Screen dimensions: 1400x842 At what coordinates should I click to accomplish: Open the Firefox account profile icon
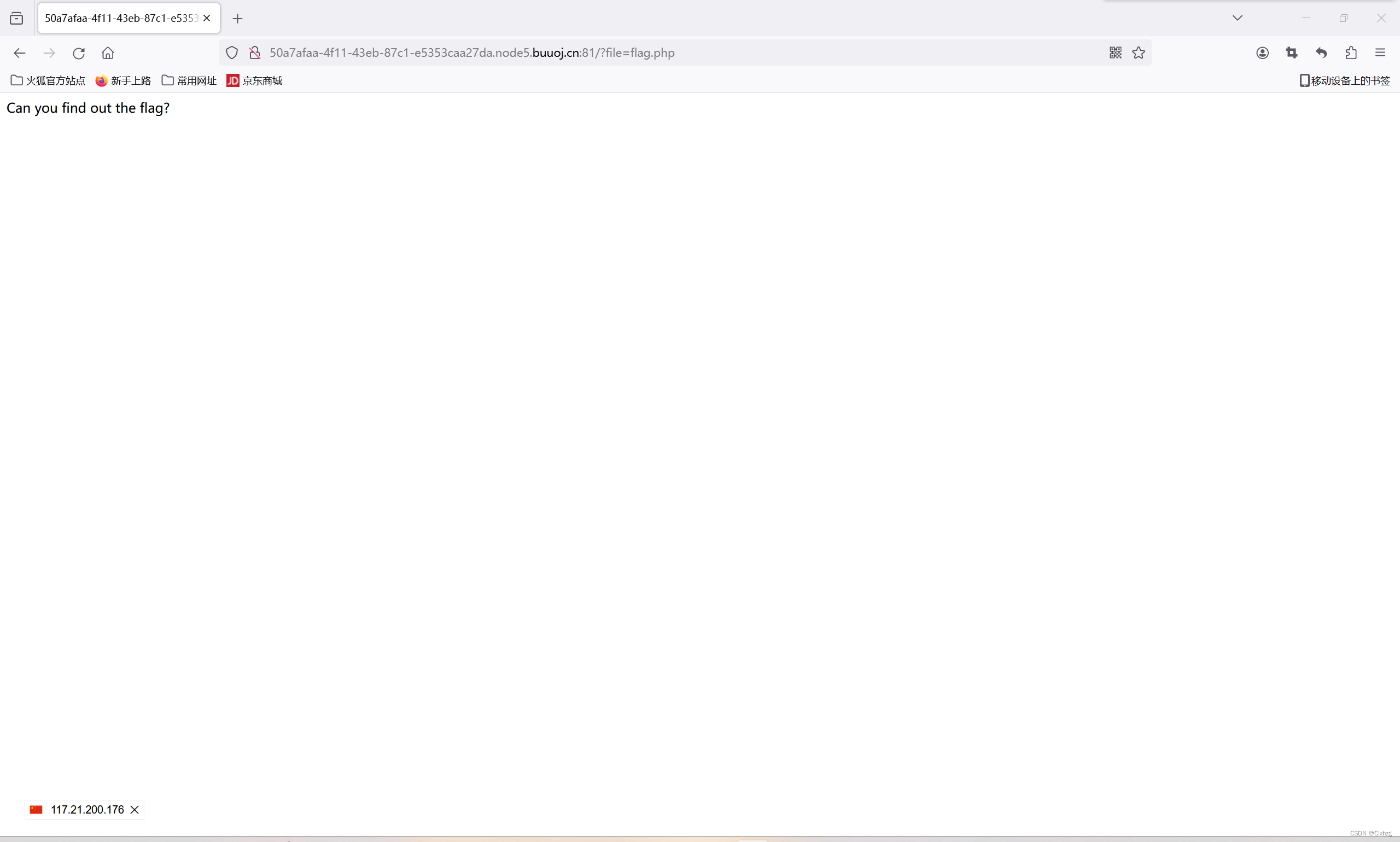(1263, 52)
